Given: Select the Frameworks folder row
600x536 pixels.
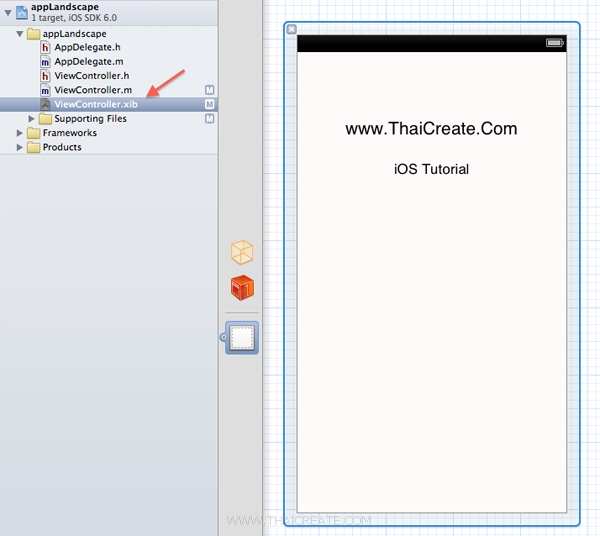Looking at the screenshot, I should 109,133.
